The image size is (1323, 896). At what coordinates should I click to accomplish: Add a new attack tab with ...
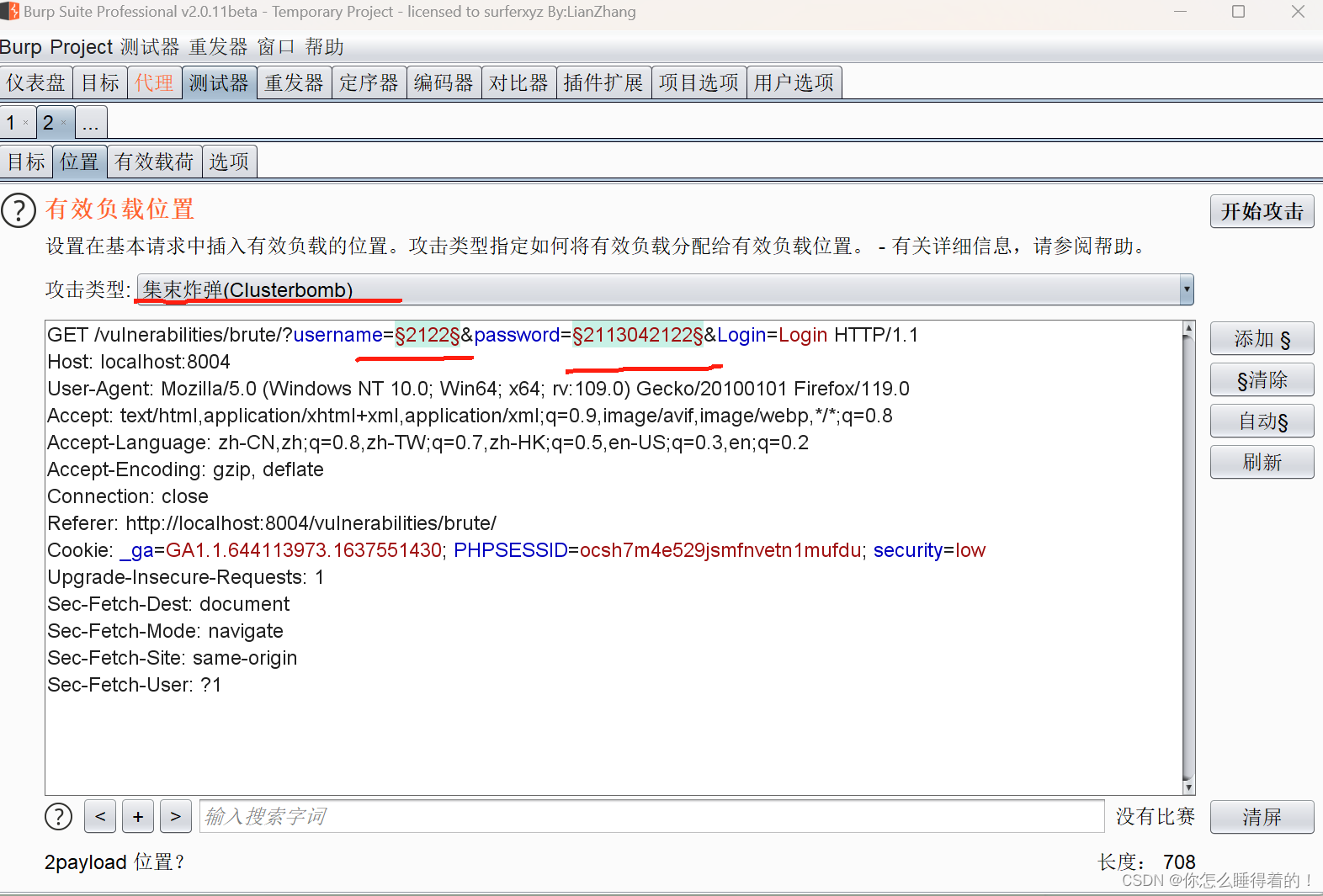coord(91,123)
